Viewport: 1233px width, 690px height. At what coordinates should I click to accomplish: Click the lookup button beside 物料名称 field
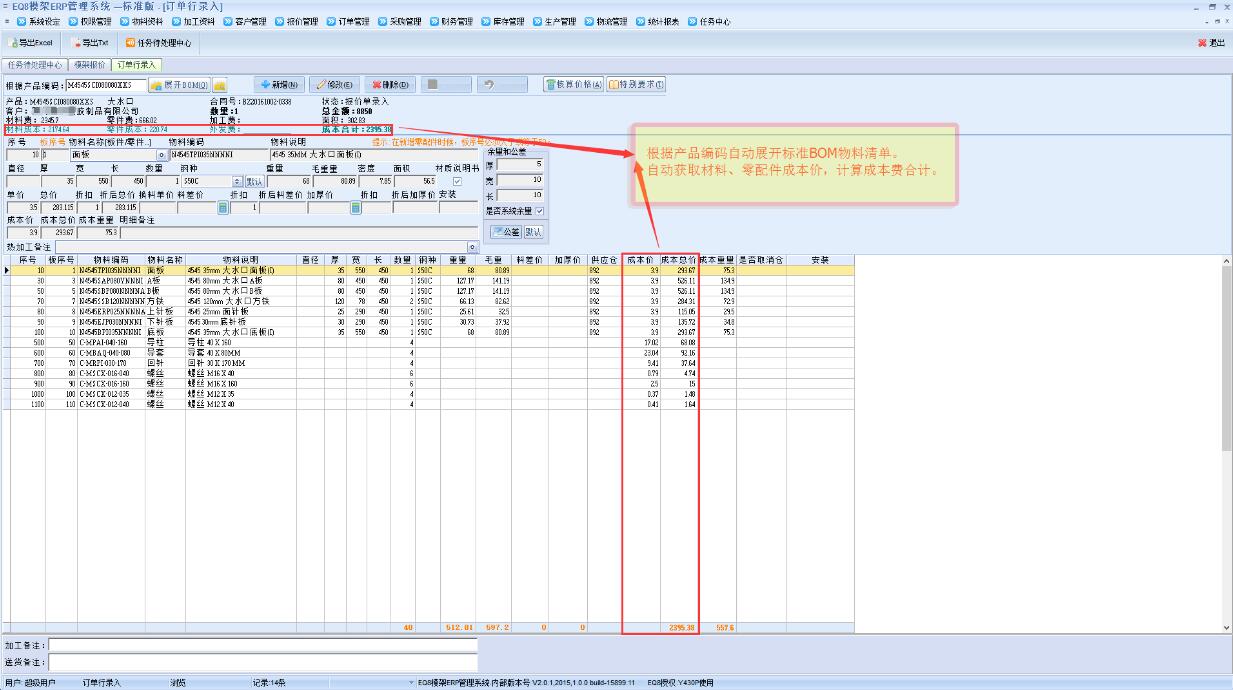point(162,155)
